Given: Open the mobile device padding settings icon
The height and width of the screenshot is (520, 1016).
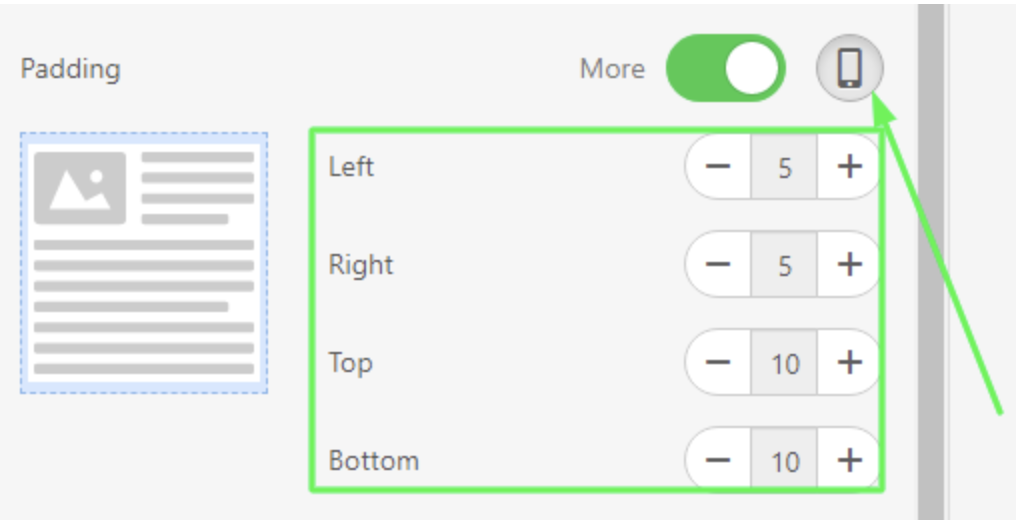Looking at the screenshot, I should point(849,68).
